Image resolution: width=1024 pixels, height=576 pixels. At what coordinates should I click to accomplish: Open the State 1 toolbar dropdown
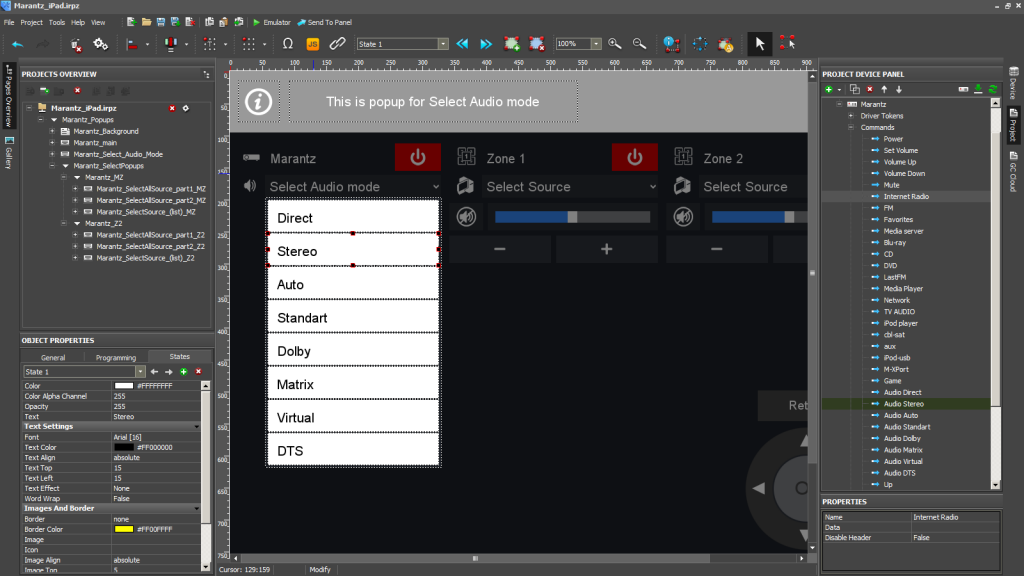443,44
